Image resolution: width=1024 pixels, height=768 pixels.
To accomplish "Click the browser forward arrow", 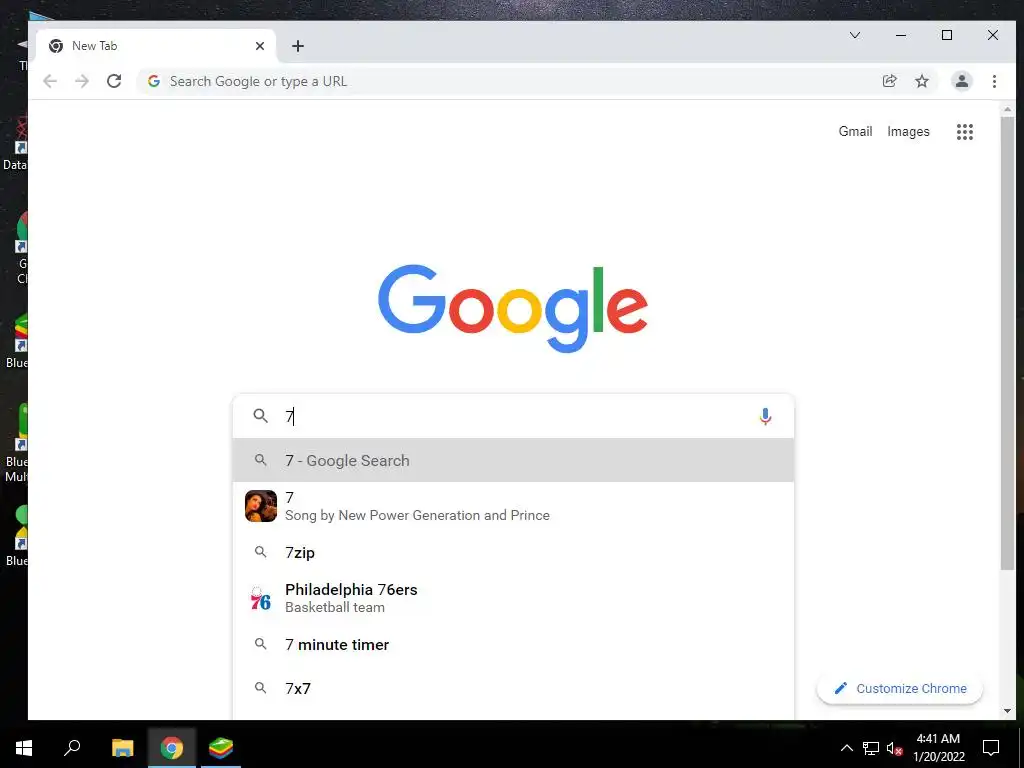I will pos(82,81).
